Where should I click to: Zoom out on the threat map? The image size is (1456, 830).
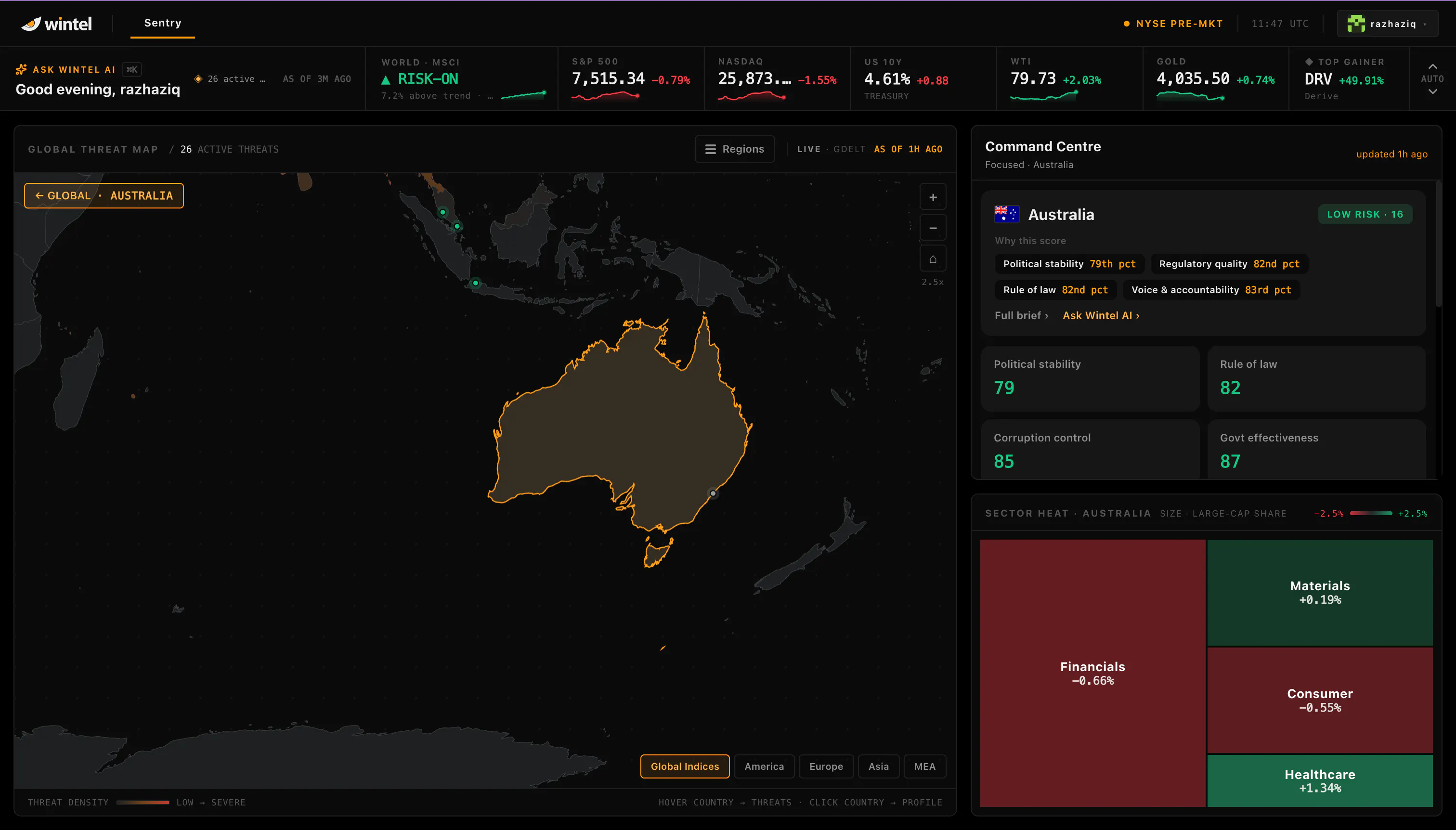click(933, 228)
